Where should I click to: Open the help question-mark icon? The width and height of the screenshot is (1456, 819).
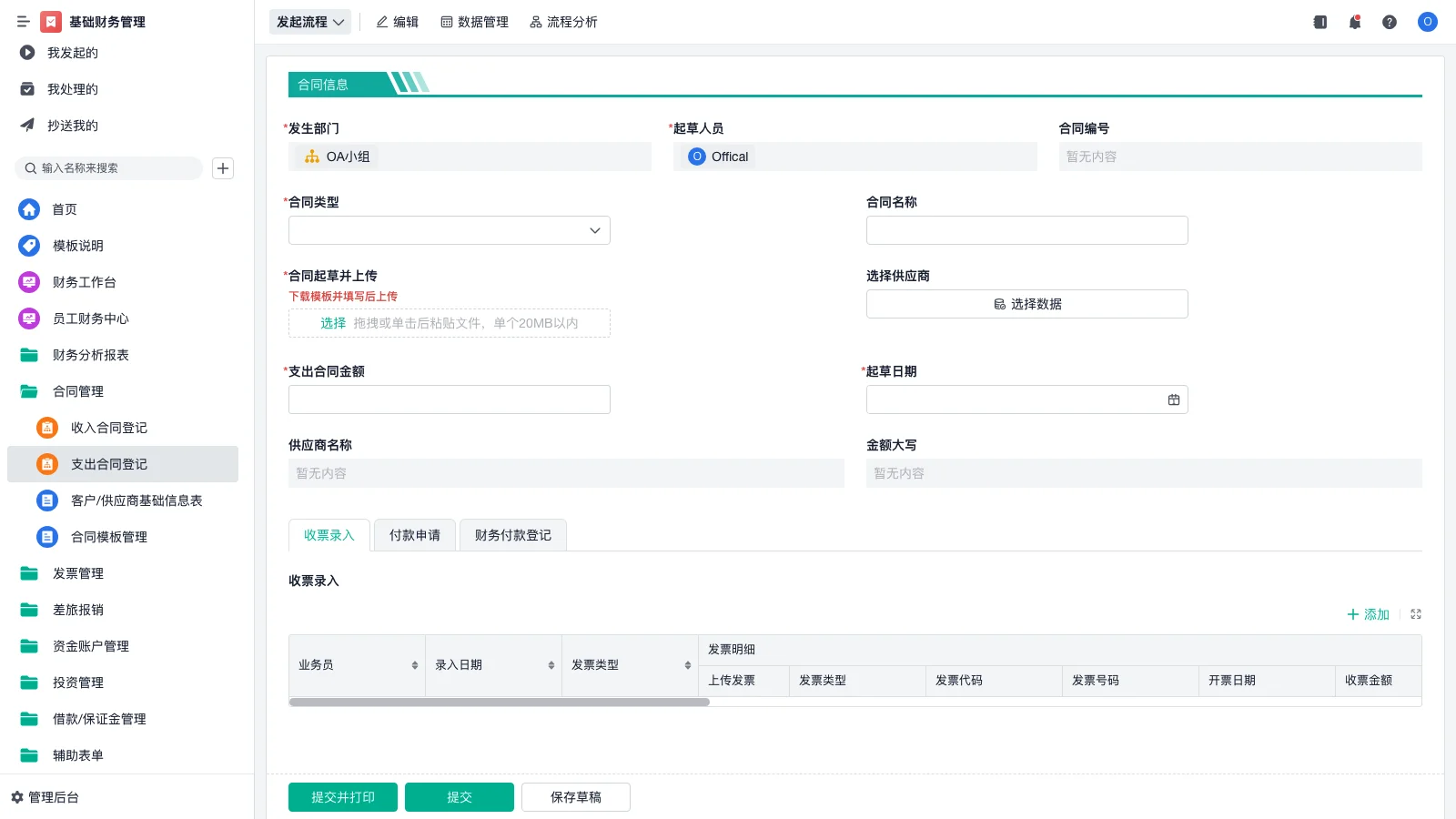pyautogui.click(x=1390, y=22)
